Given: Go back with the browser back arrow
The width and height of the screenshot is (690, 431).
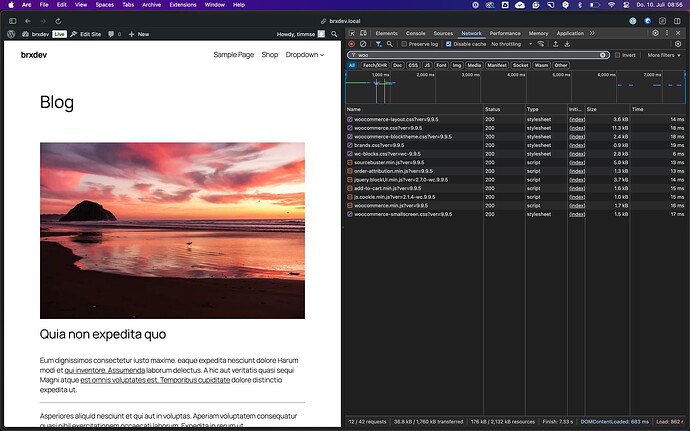Looking at the screenshot, I should pos(28,21).
